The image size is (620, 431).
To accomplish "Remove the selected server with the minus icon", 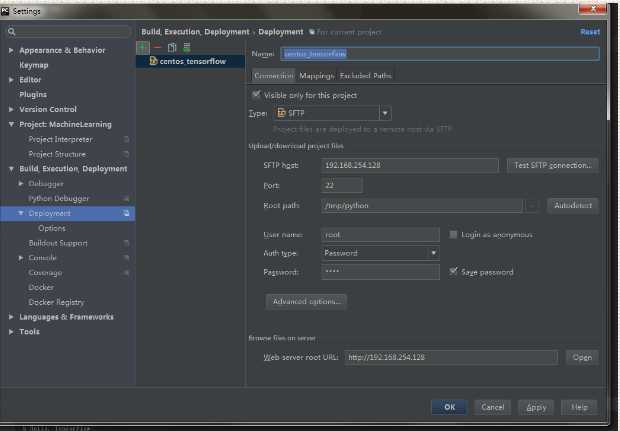I will [x=157, y=47].
